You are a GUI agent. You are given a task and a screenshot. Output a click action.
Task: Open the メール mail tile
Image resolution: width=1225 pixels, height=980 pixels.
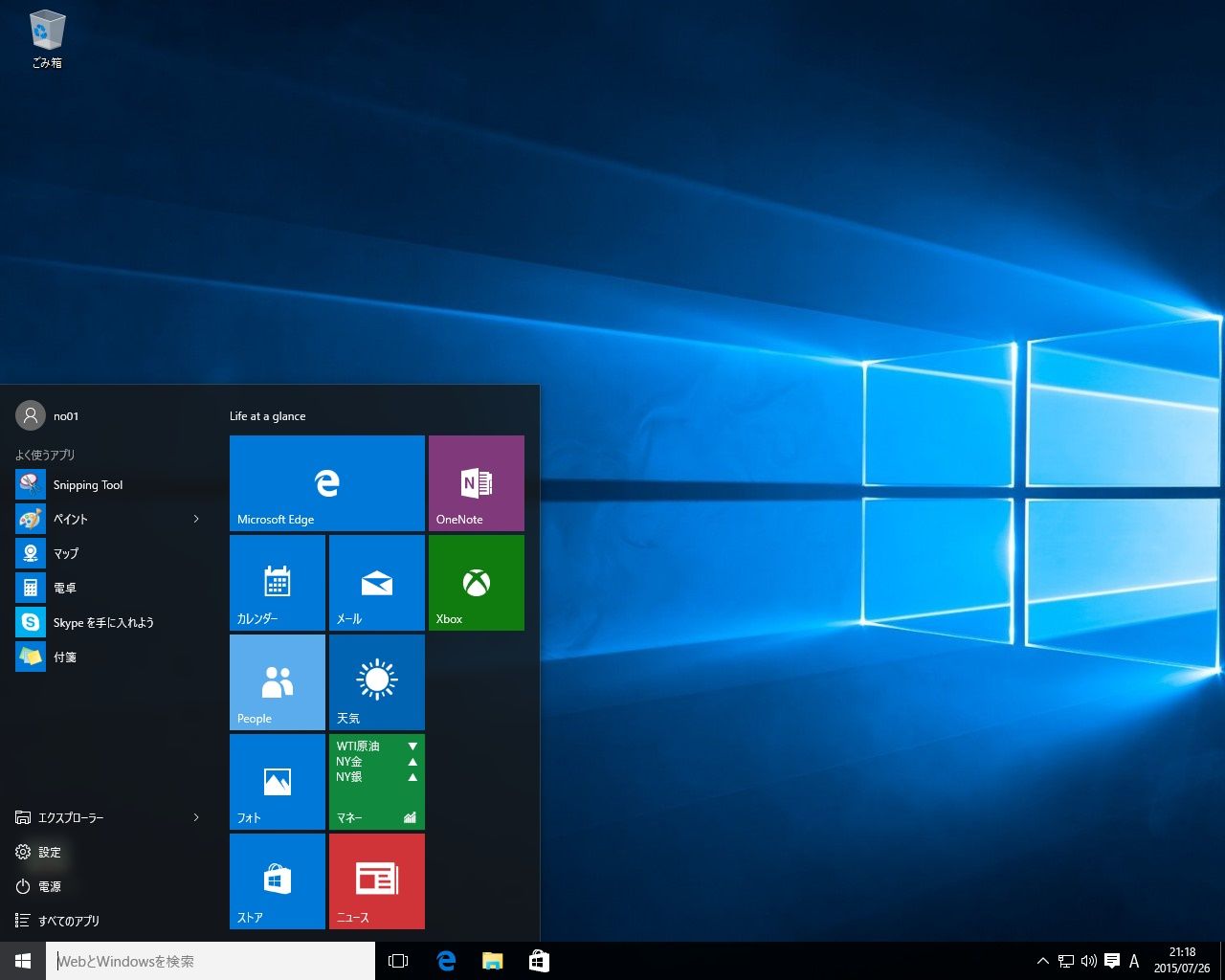click(x=377, y=583)
